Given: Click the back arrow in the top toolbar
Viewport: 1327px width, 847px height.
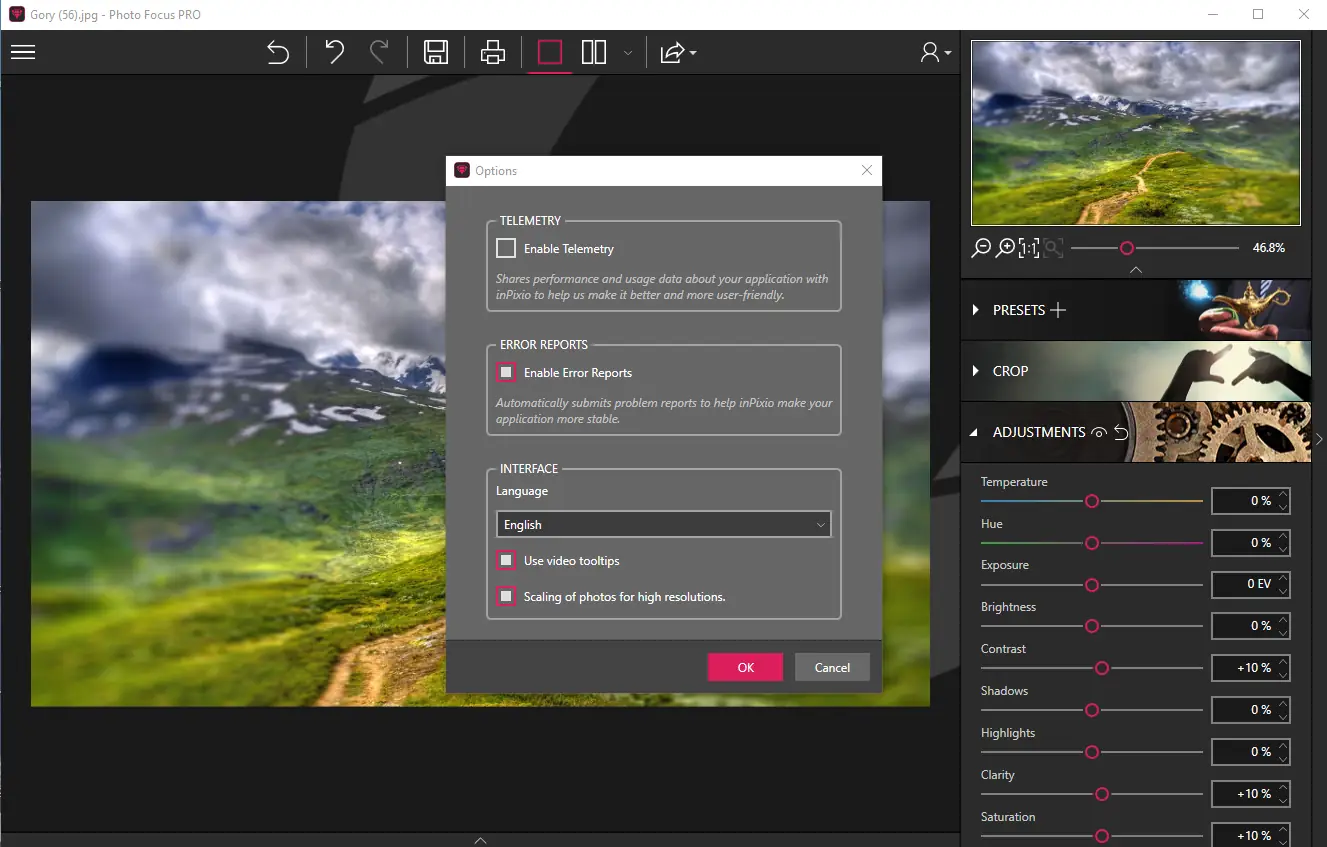Looking at the screenshot, I should pyautogui.click(x=278, y=52).
